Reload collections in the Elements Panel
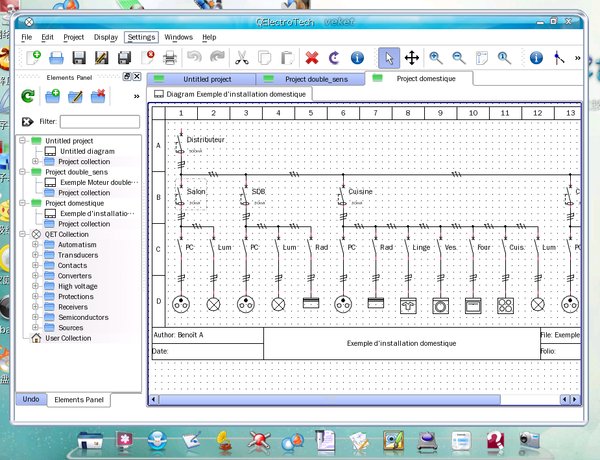Screen dimensions: 600x460 click(x=28, y=97)
